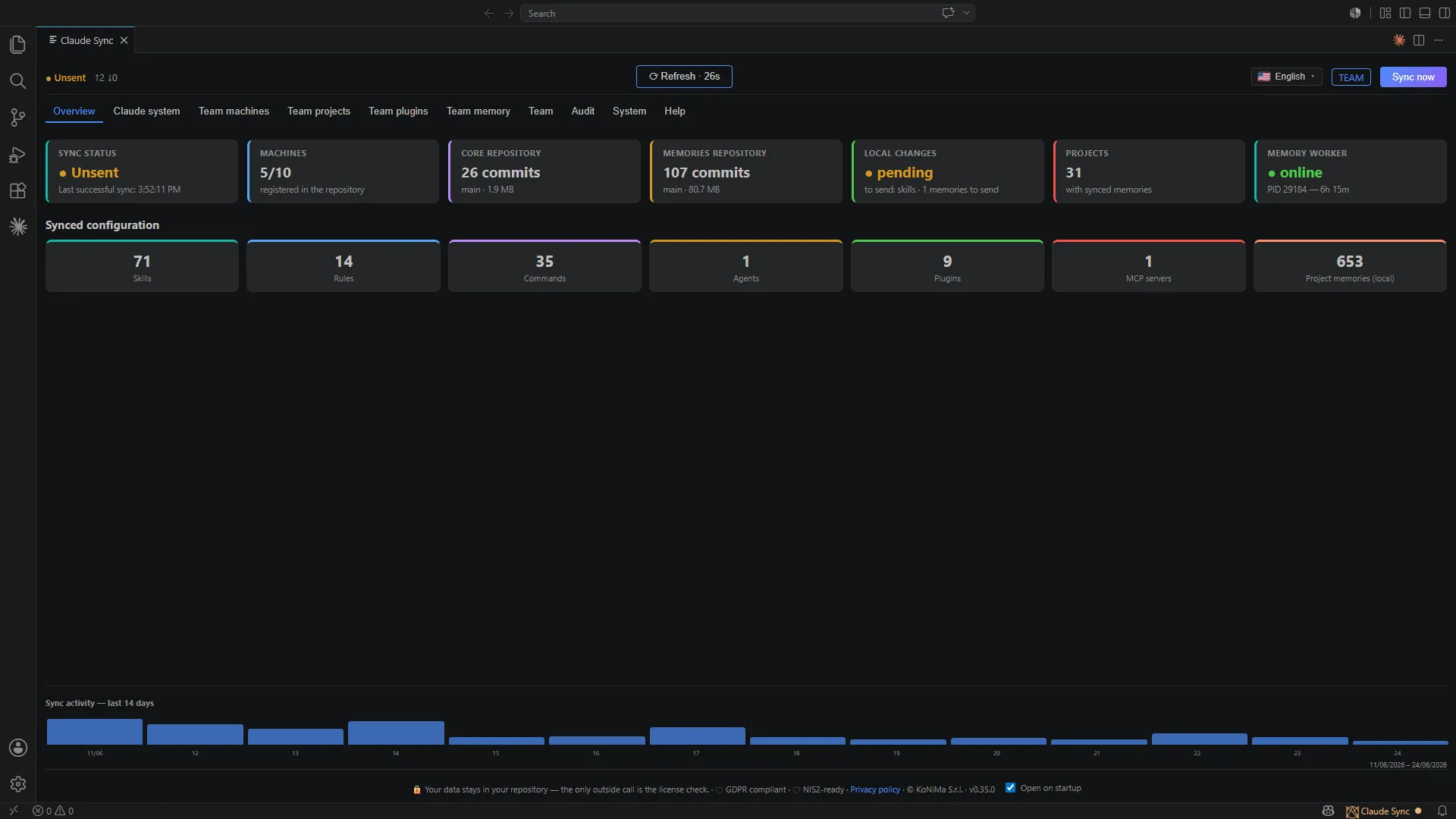Open the Accounts menu icon

click(x=18, y=748)
